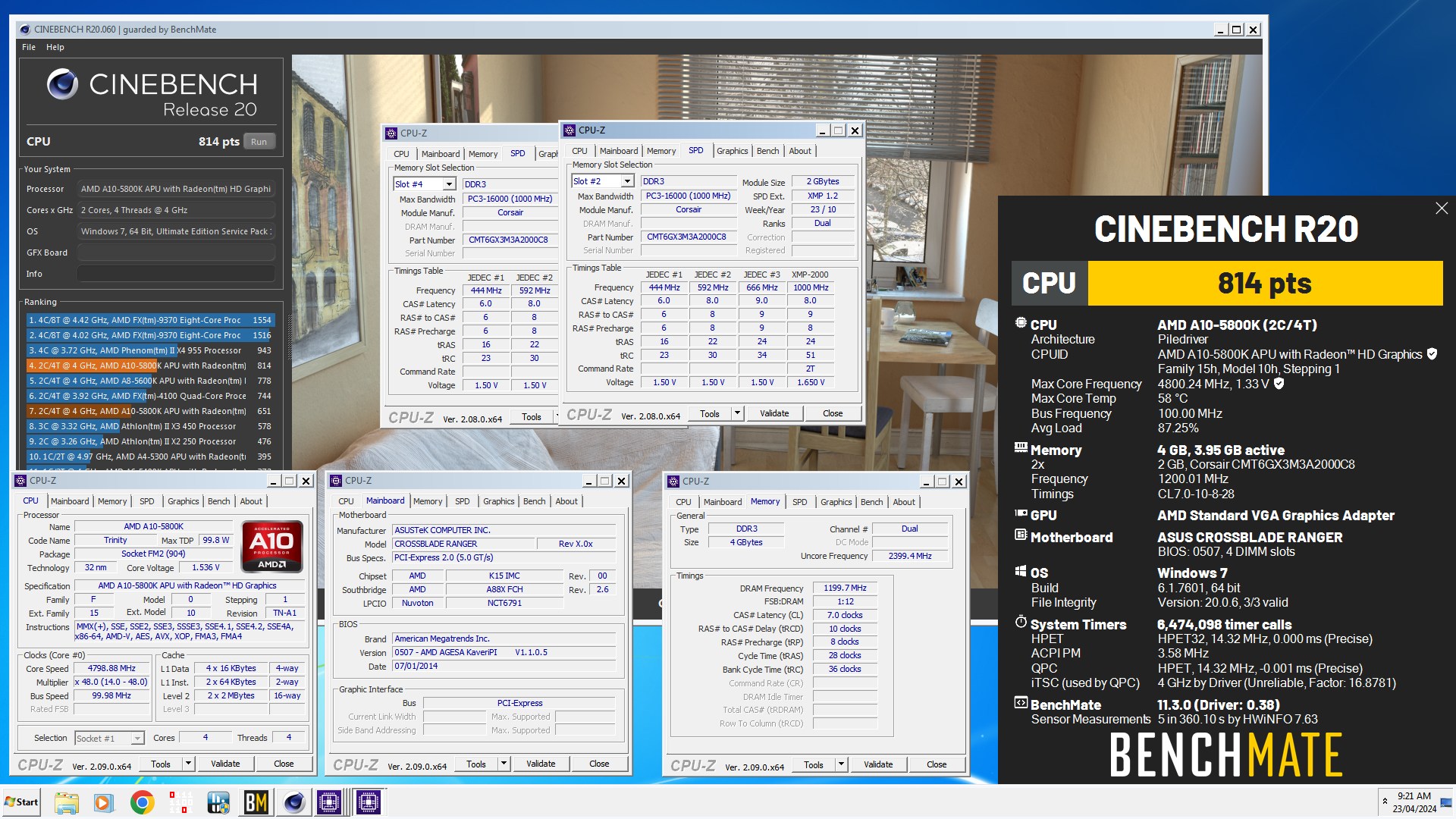
Task: Show hidden system tray icons
Action: pos(1385,801)
